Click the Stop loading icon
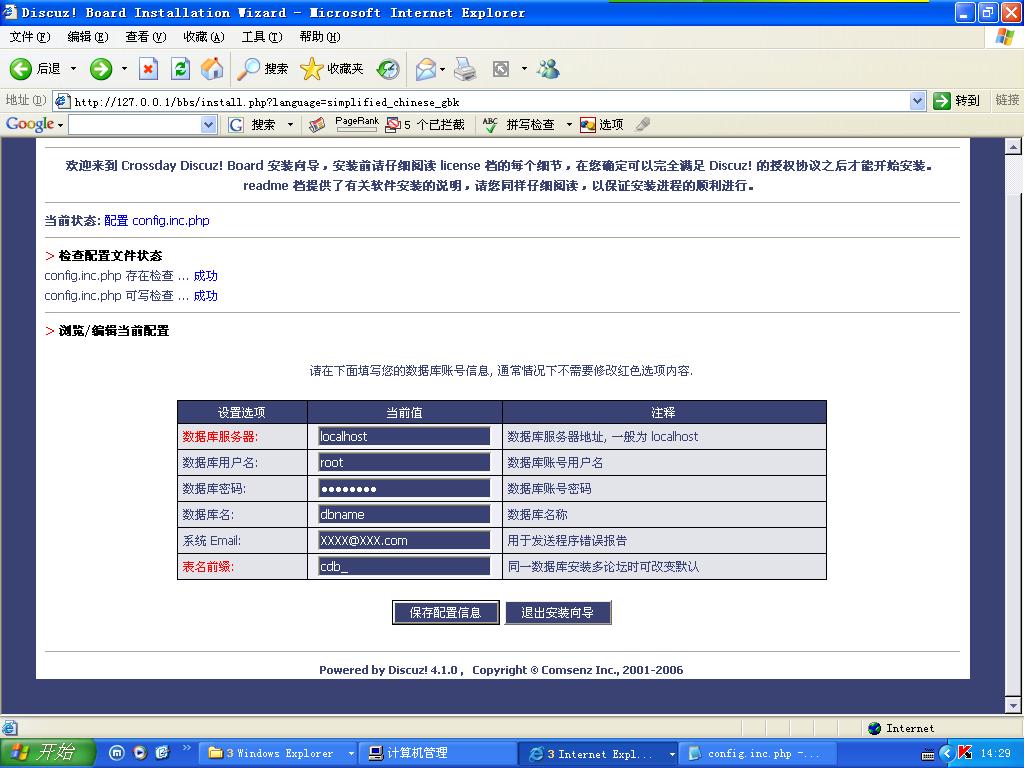 coord(148,68)
